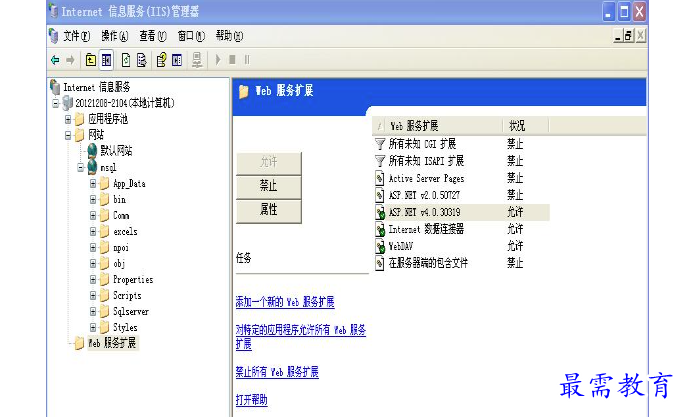Open the 文件(F) menu
The height and width of the screenshot is (417, 681).
tap(77, 36)
